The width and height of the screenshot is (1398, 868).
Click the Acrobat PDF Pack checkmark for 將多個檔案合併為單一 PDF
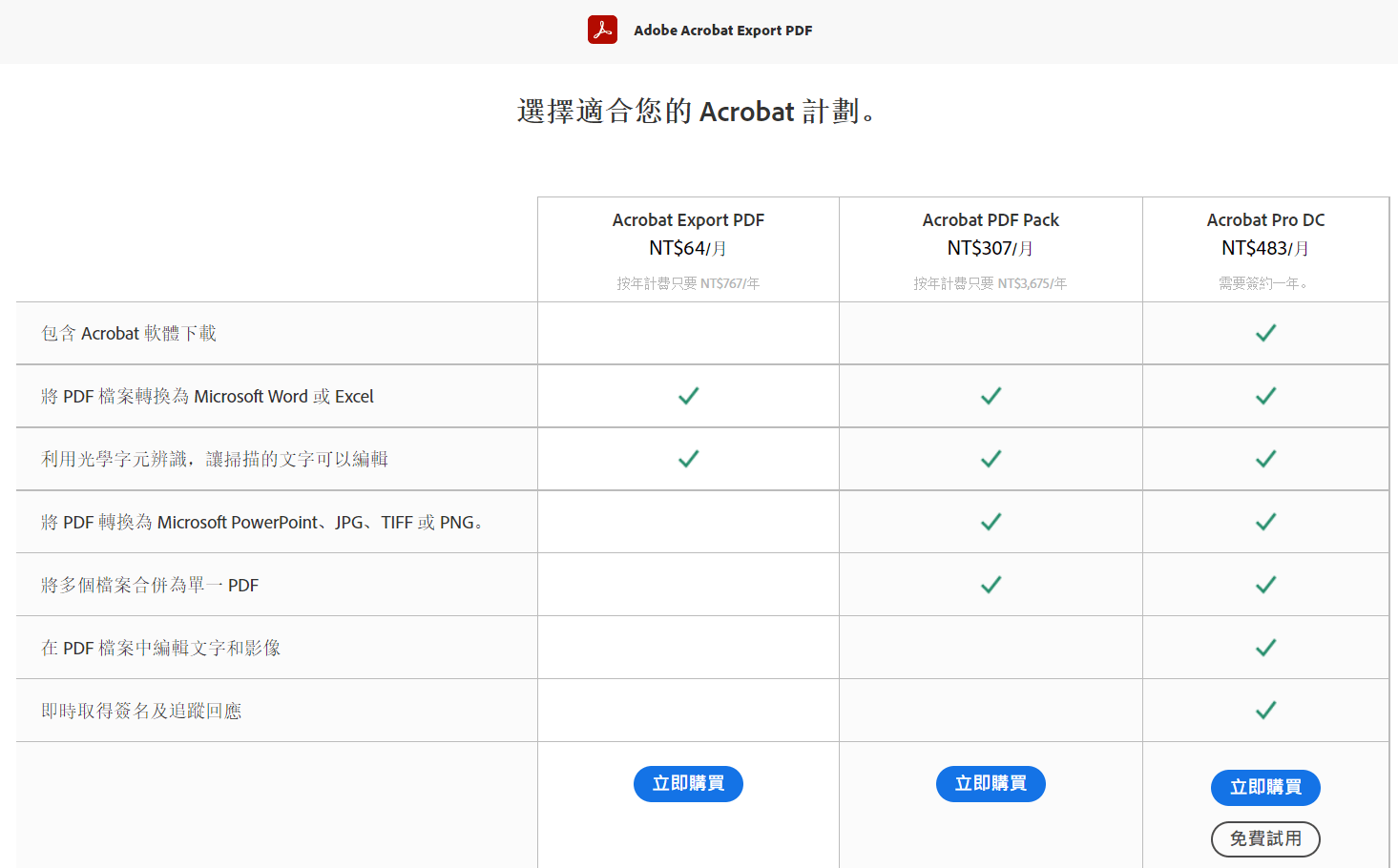coord(991,585)
